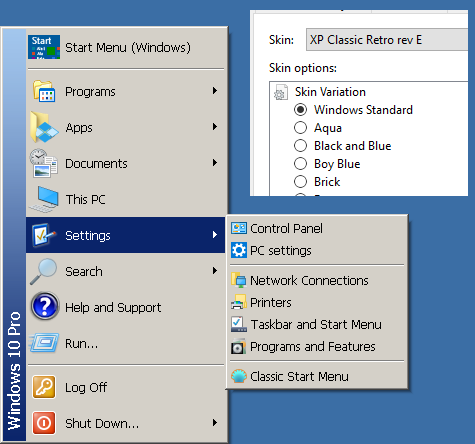Click the Printers icon in submenu

[239, 302]
